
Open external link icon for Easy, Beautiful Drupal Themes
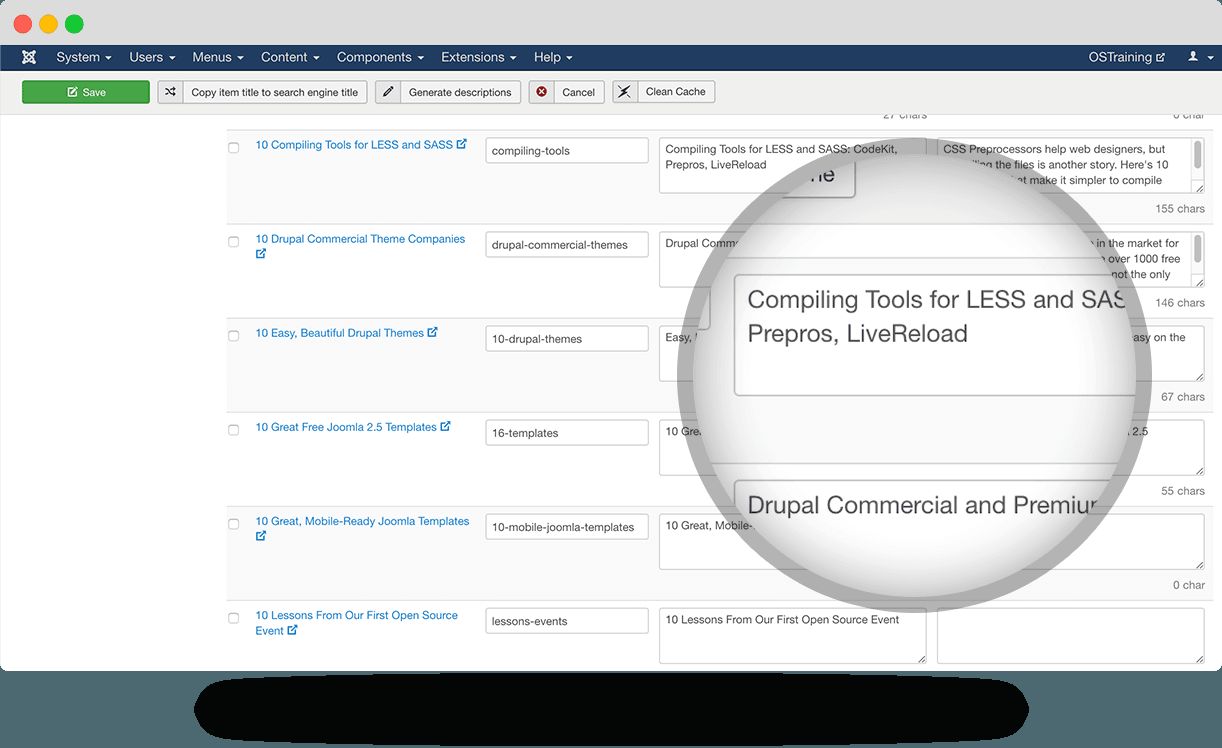tap(432, 332)
